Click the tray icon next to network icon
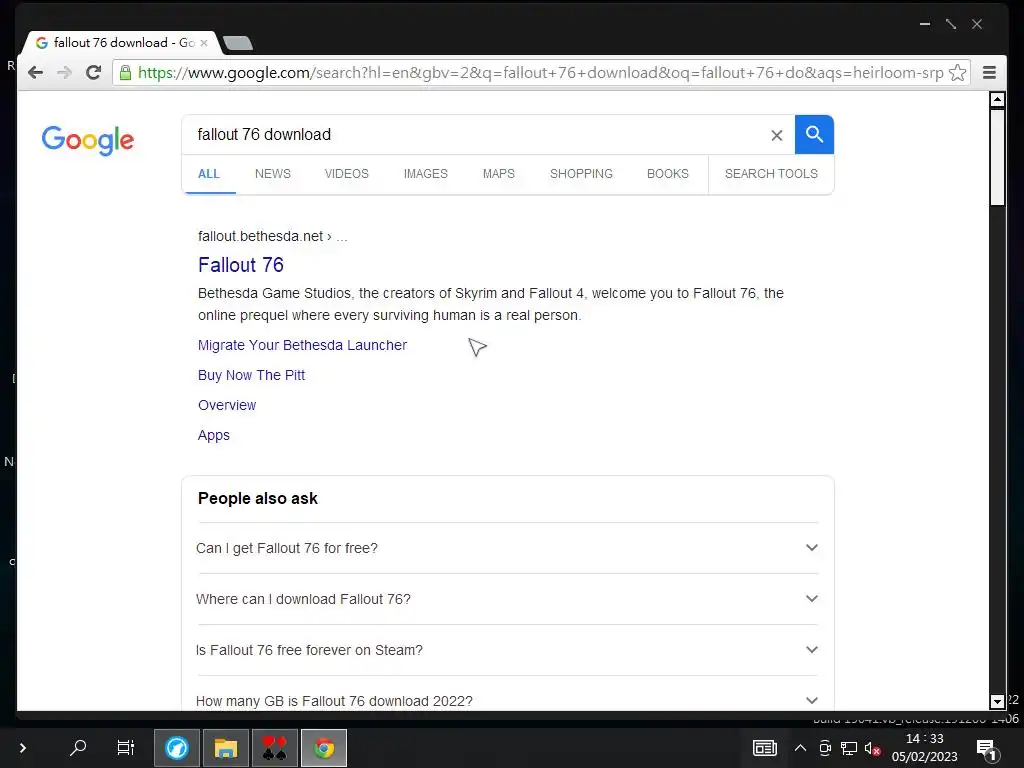 (825, 748)
